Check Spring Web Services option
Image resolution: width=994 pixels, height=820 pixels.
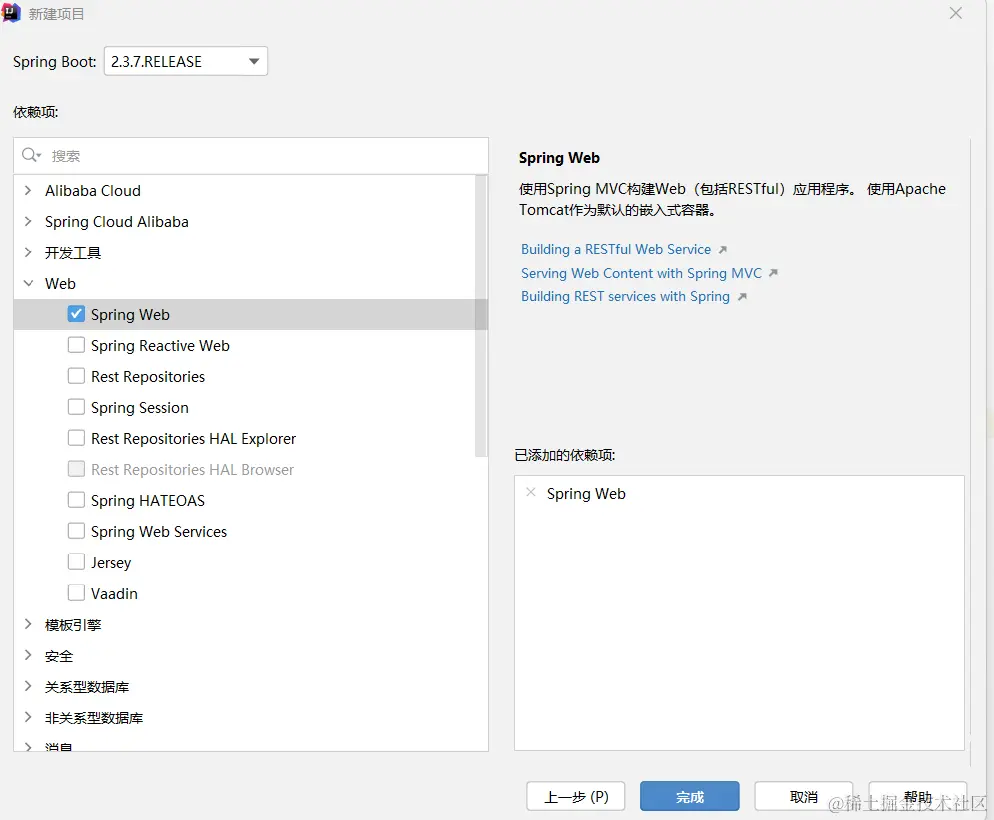click(x=76, y=531)
